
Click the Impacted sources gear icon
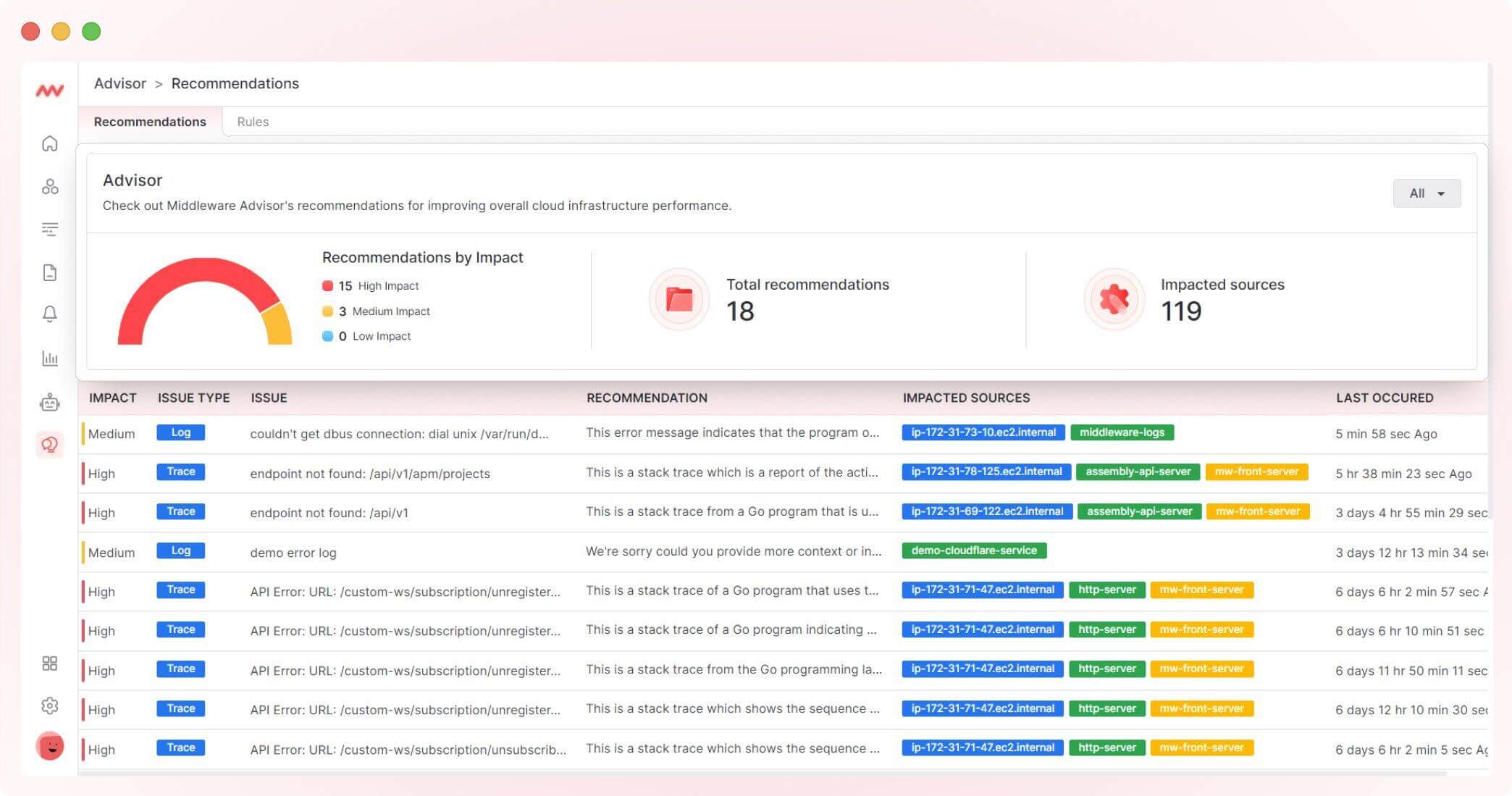pos(1114,299)
